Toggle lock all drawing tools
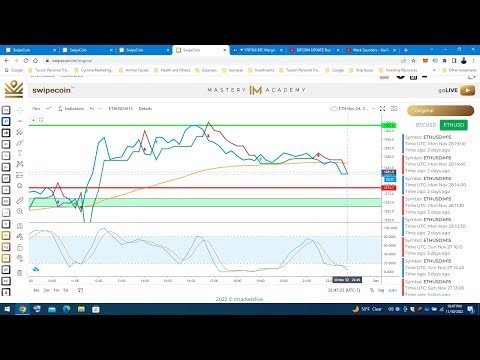This screenshot has width=480, height=360. (20, 247)
